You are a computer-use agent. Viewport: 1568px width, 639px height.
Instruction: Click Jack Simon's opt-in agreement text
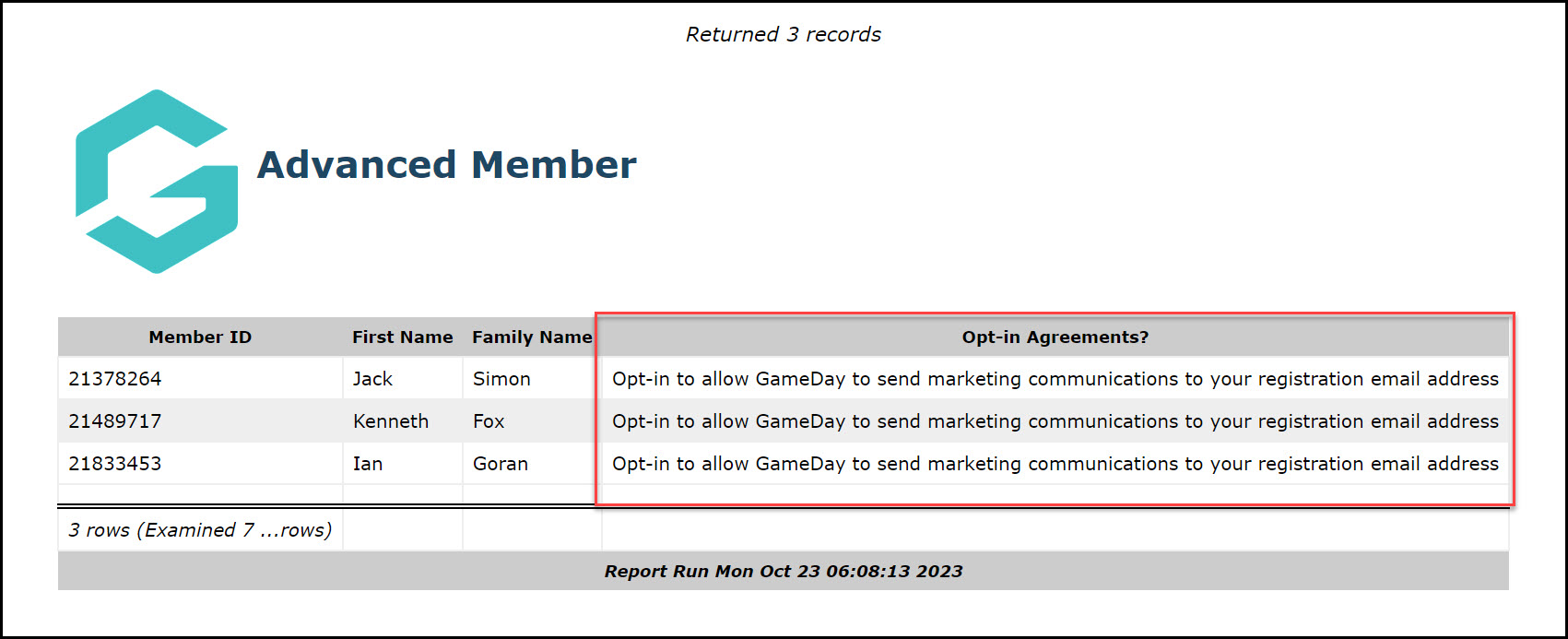[x=1055, y=379]
